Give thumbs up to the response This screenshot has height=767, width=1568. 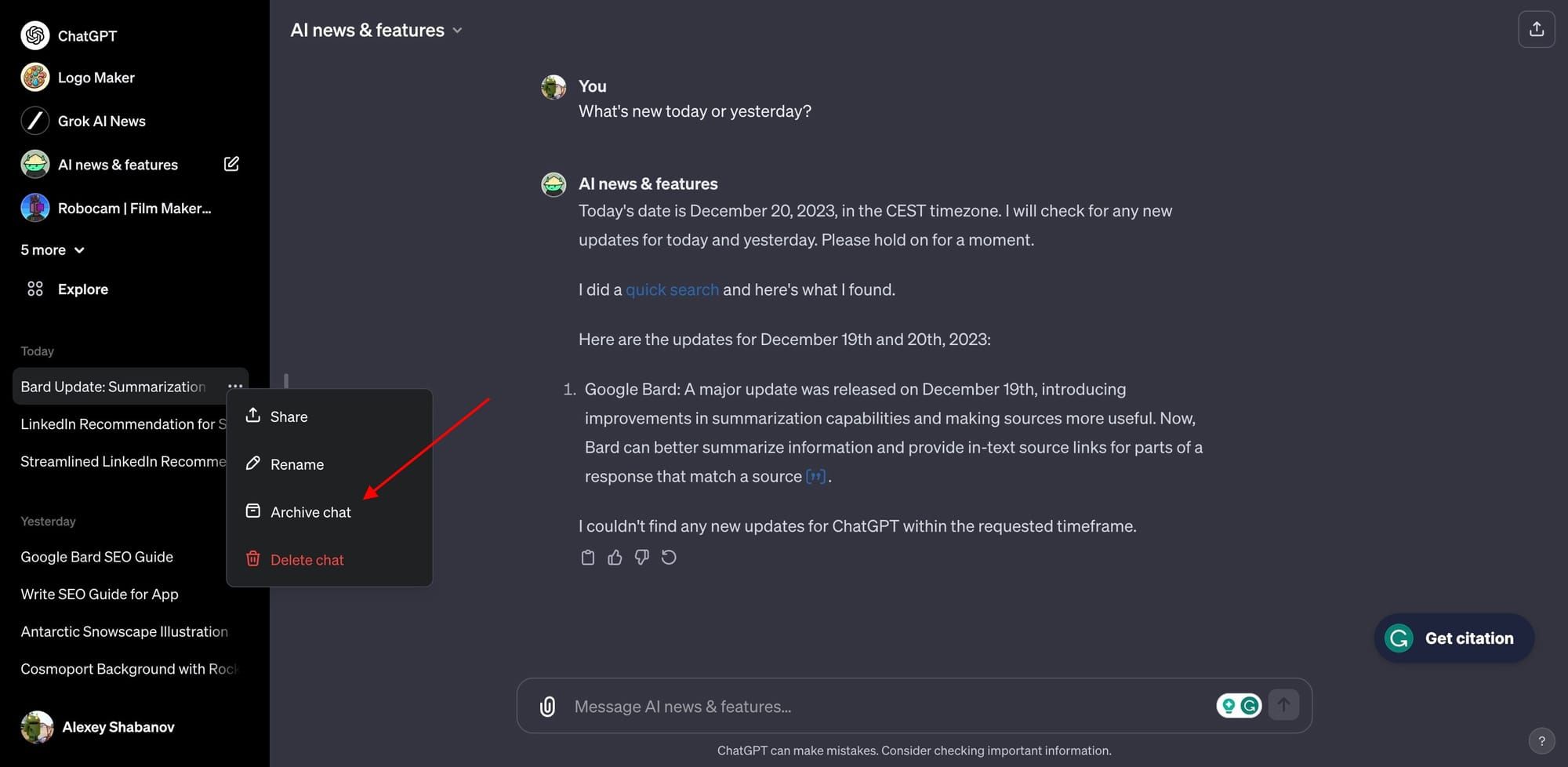click(615, 557)
